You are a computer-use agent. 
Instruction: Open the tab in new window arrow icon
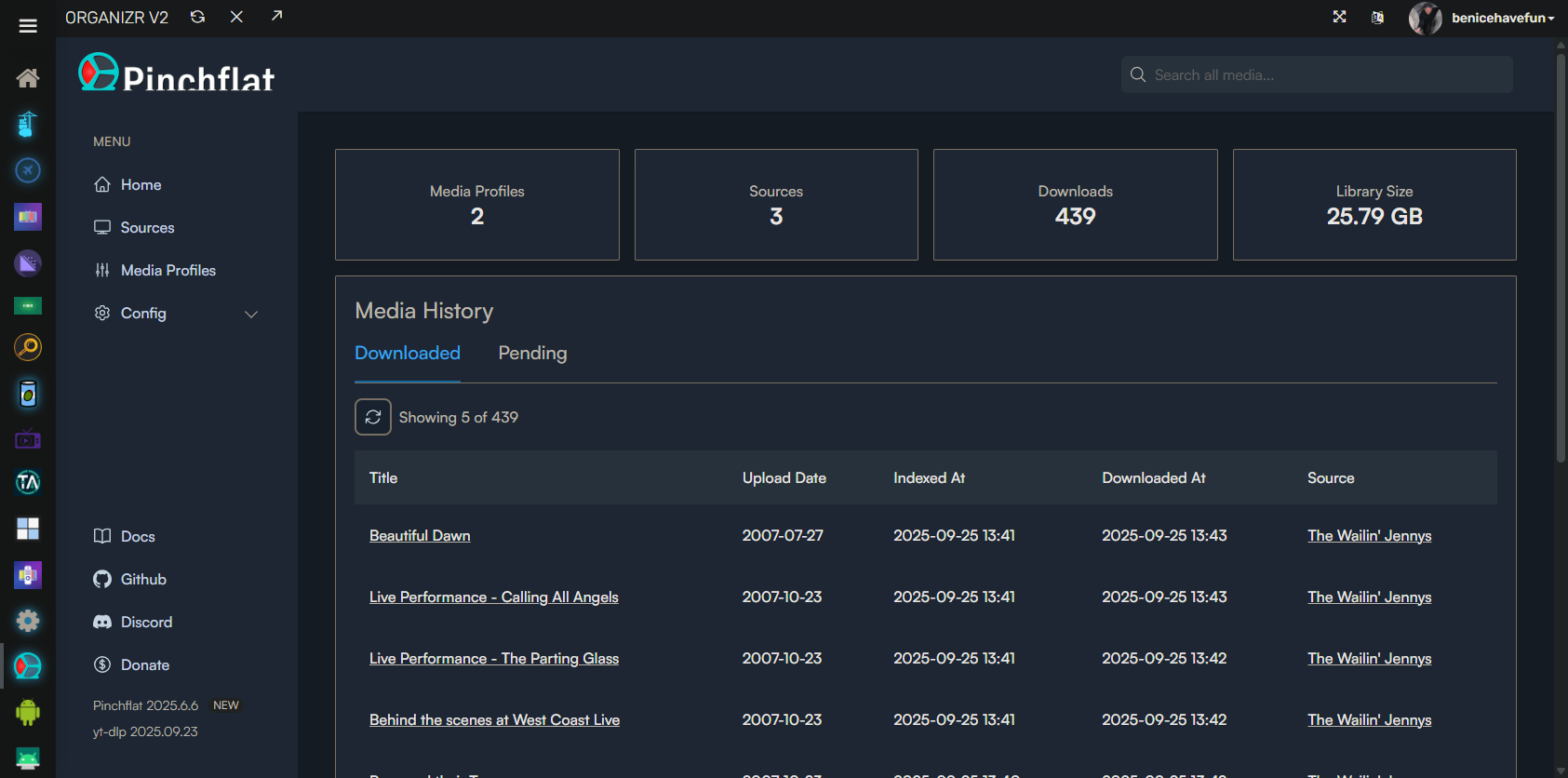click(276, 16)
